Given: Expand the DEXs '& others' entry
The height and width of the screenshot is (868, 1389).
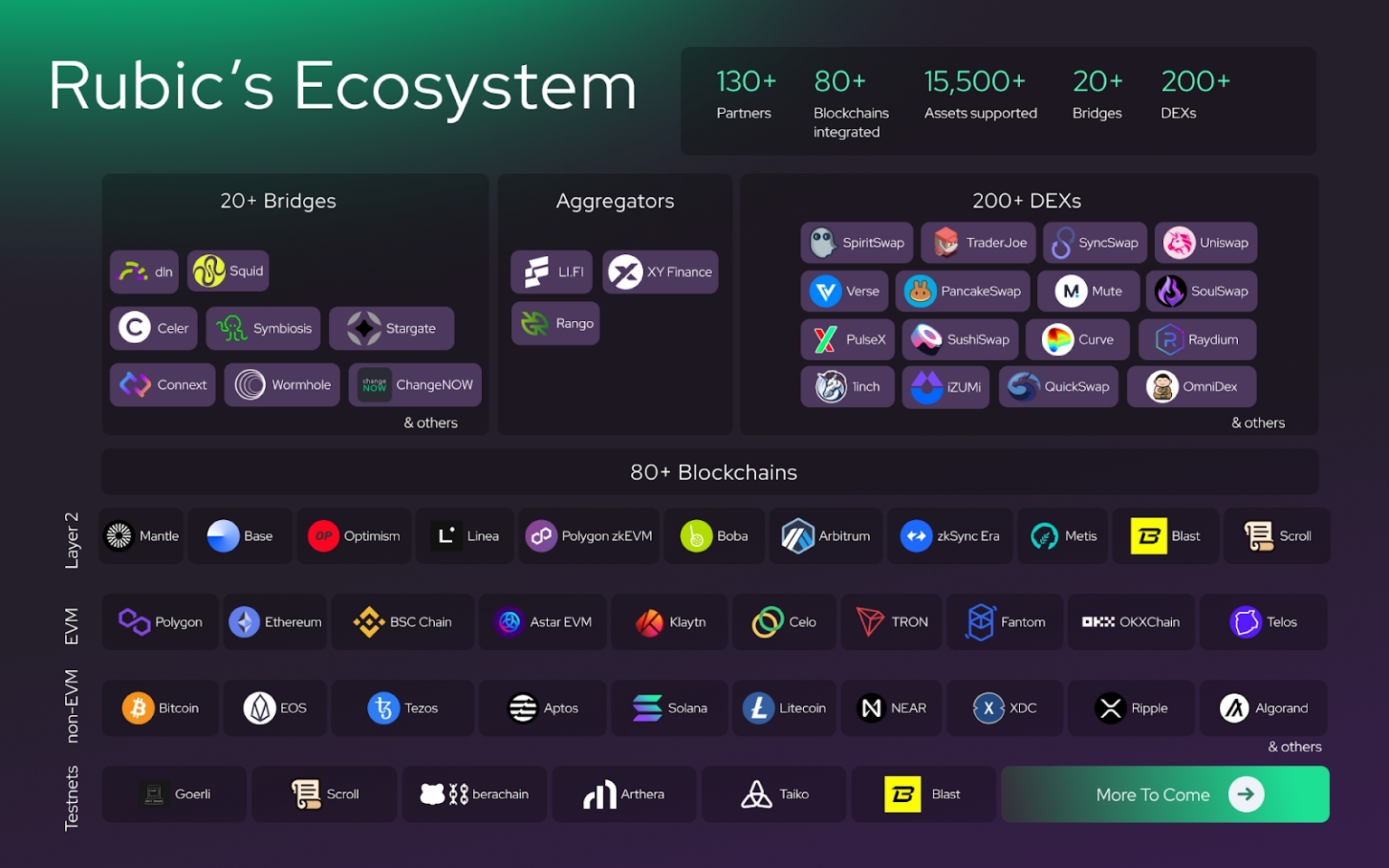Looking at the screenshot, I should (x=1258, y=422).
